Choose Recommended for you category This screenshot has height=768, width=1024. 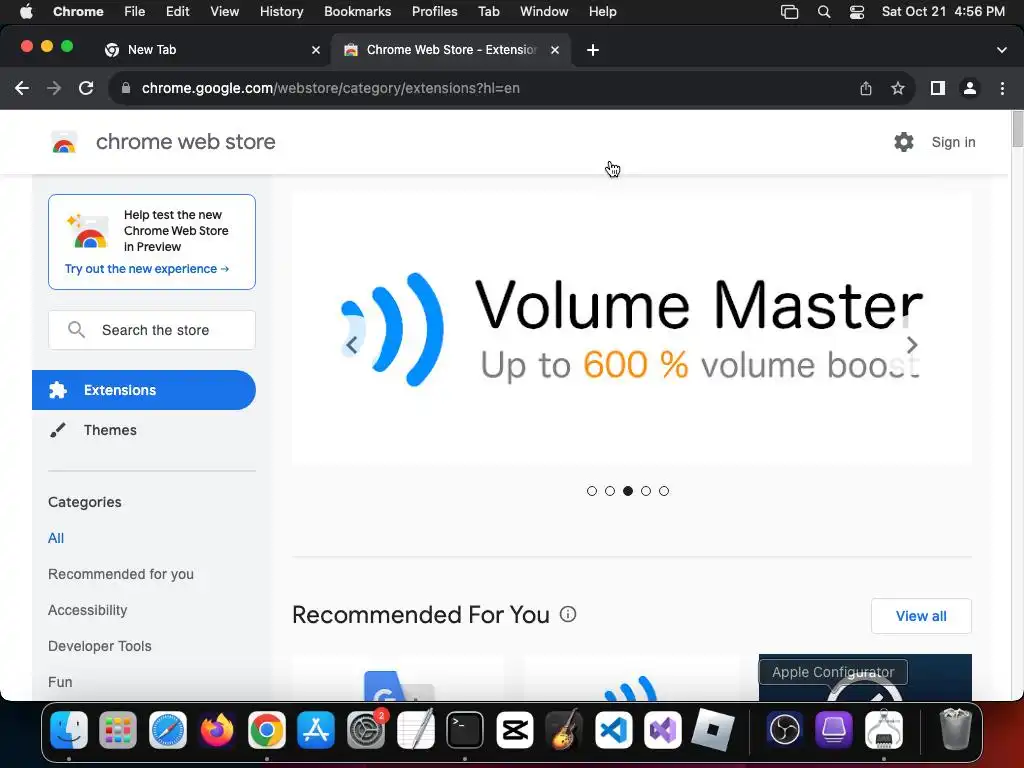[121, 574]
